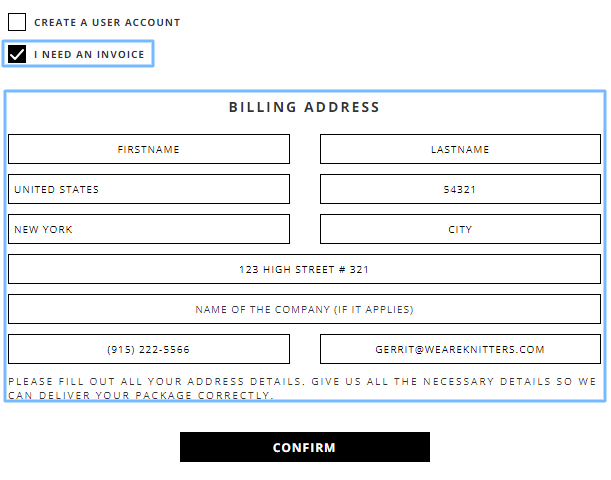The width and height of the screenshot is (611, 480).
Task: Focus the Lastname input field
Action: pyautogui.click(x=460, y=149)
